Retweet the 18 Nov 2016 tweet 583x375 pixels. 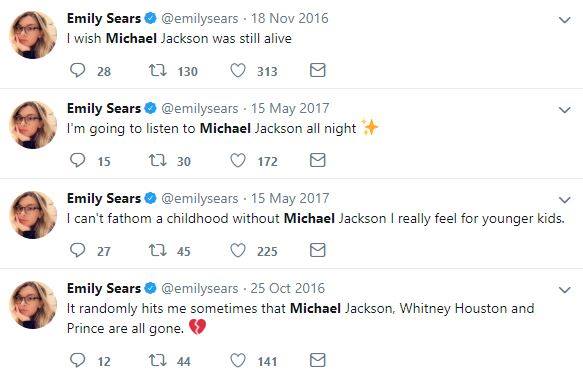158,70
